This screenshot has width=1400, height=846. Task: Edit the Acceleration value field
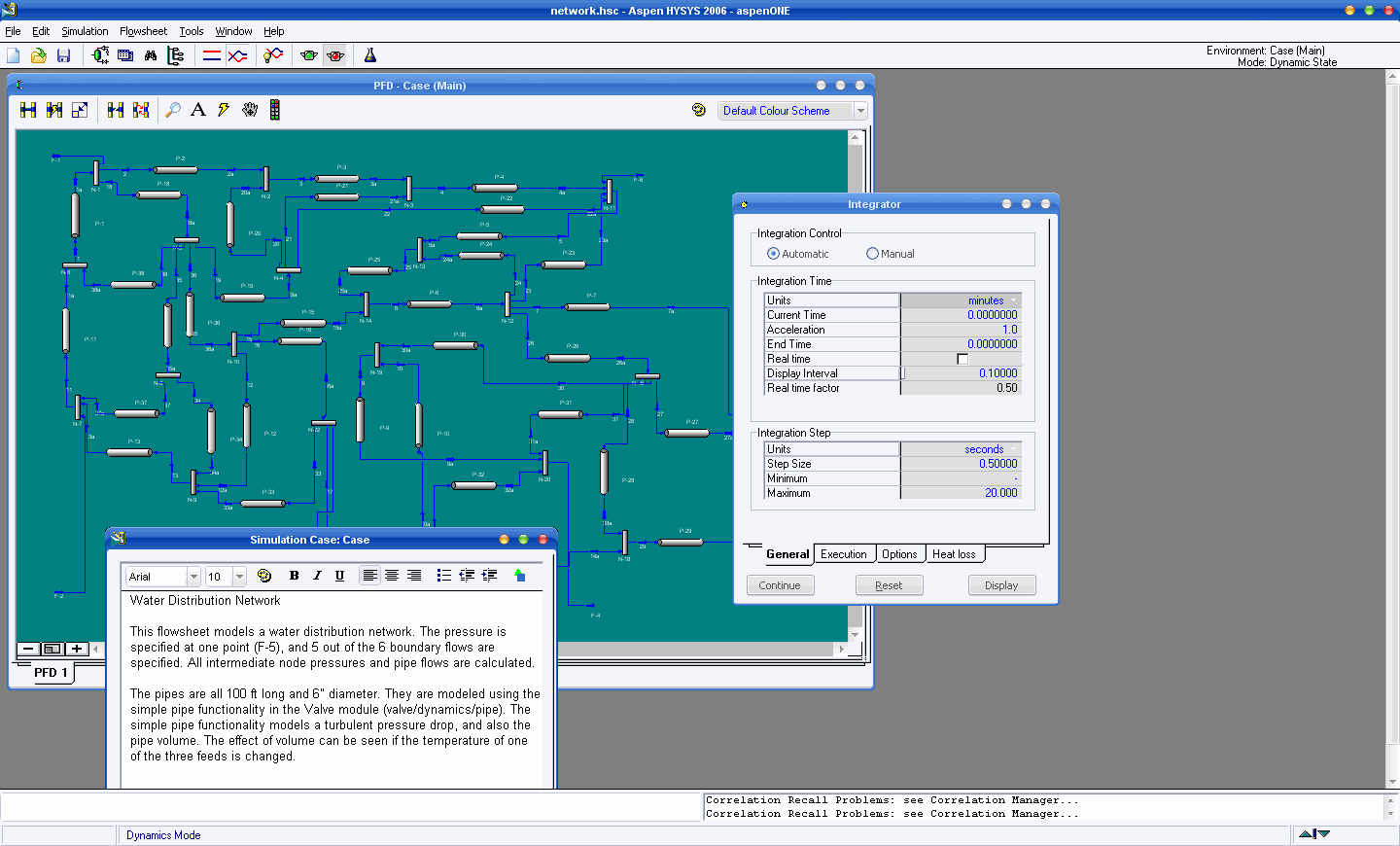click(961, 330)
